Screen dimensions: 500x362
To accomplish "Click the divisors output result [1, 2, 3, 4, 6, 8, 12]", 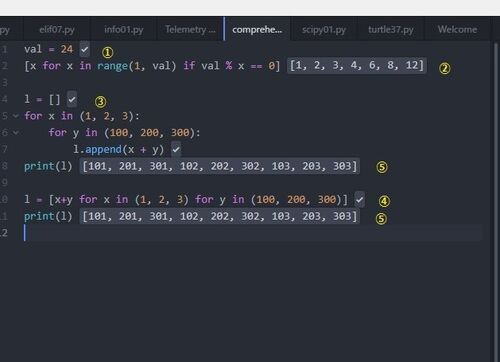I will (357, 65).
